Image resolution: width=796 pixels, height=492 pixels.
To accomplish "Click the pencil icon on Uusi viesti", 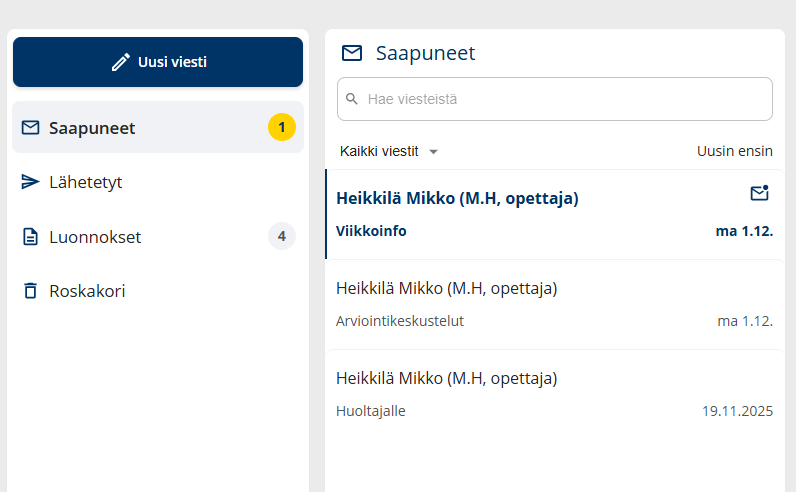I will click(x=120, y=62).
